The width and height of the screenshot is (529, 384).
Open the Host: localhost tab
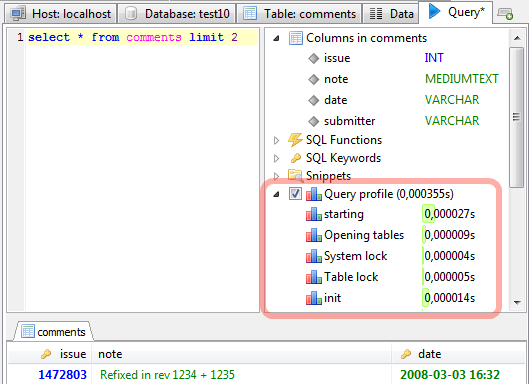coord(61,13)
